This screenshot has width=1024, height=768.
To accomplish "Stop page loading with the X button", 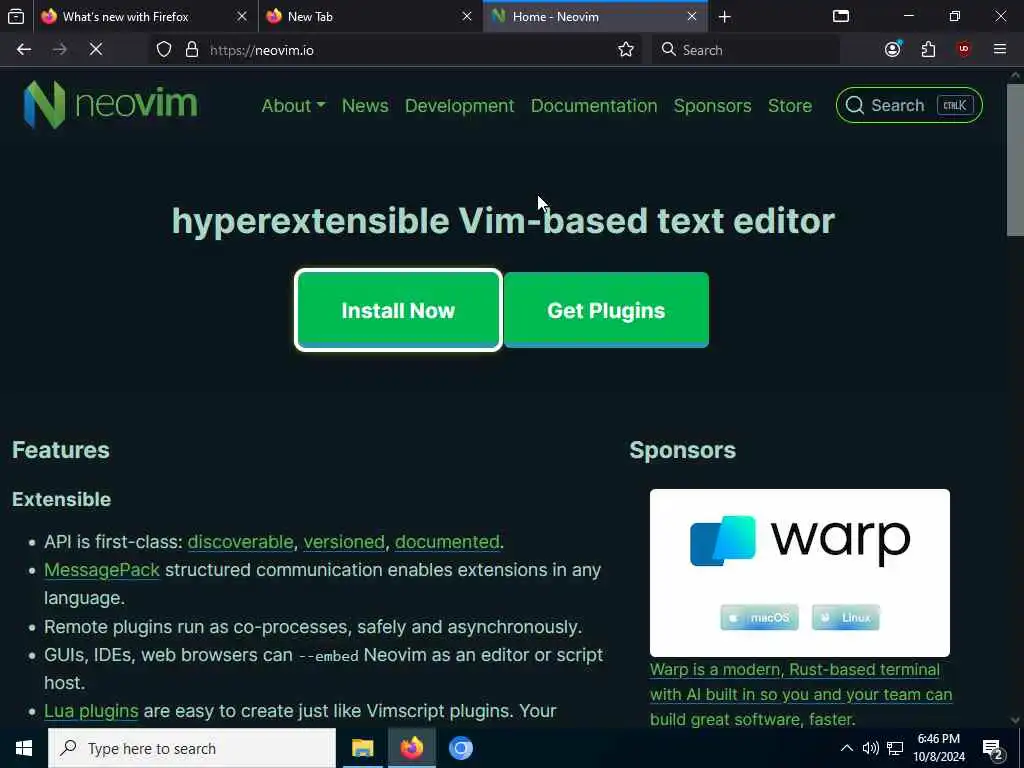I will [x=96, y=50].
